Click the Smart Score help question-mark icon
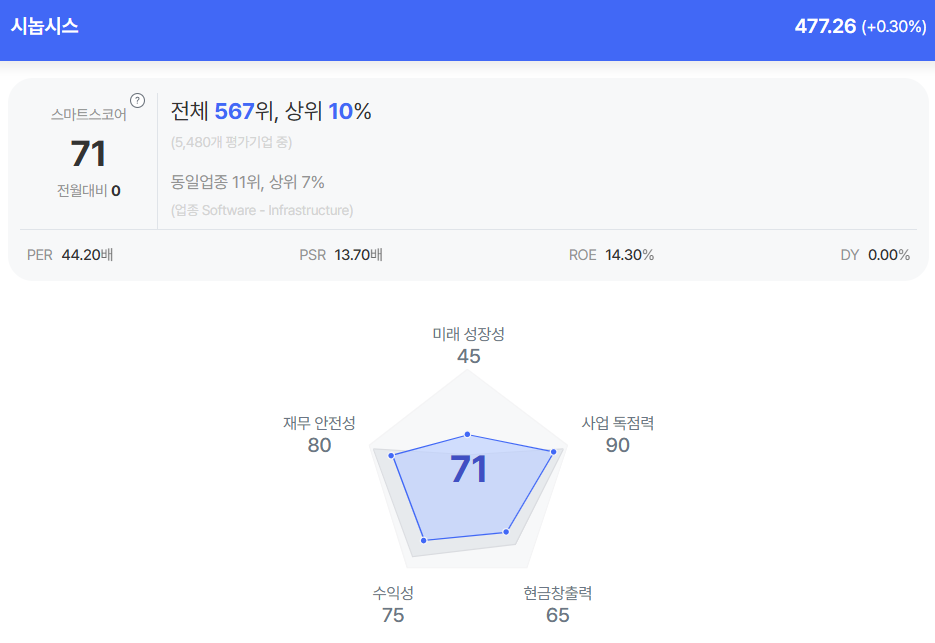Screen dimensions: 935x643 tap(138, 100)
